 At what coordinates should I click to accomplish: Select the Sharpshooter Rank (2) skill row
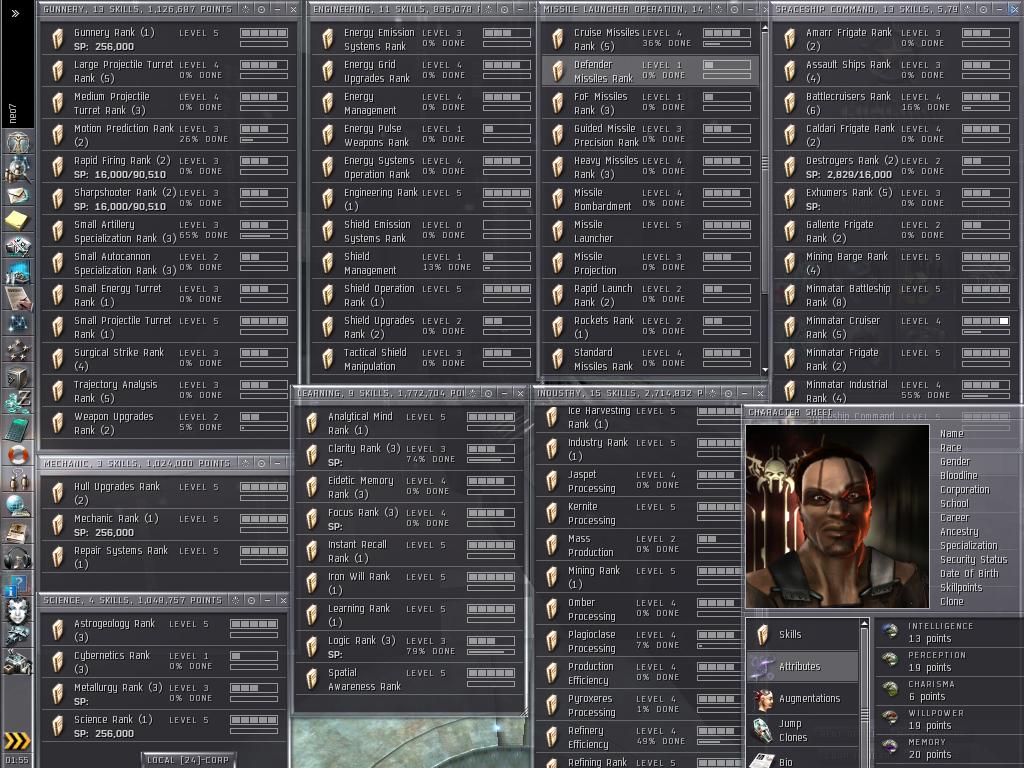169,199
